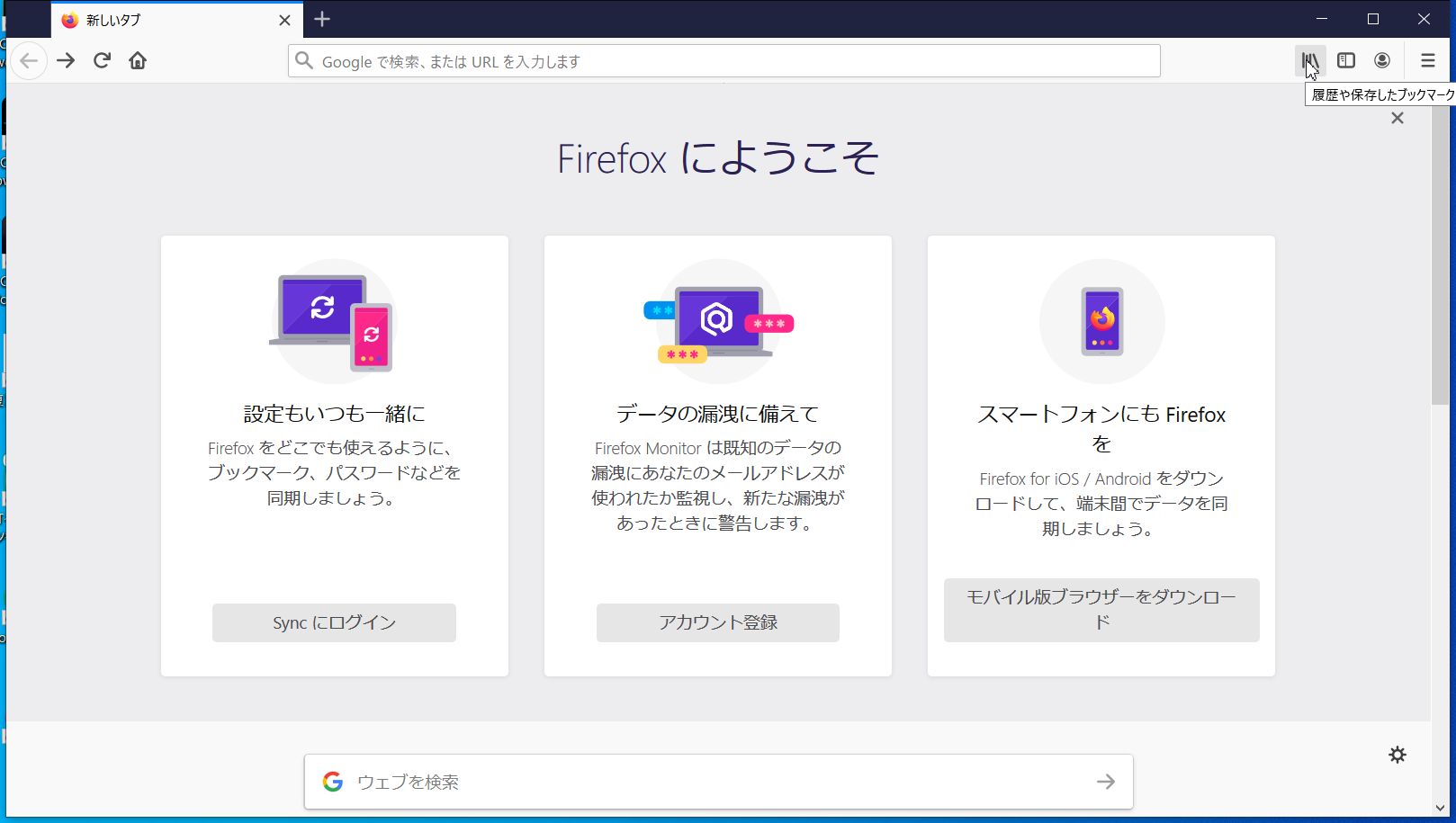Submit search with the arrow button

[x=1106, y=782]
